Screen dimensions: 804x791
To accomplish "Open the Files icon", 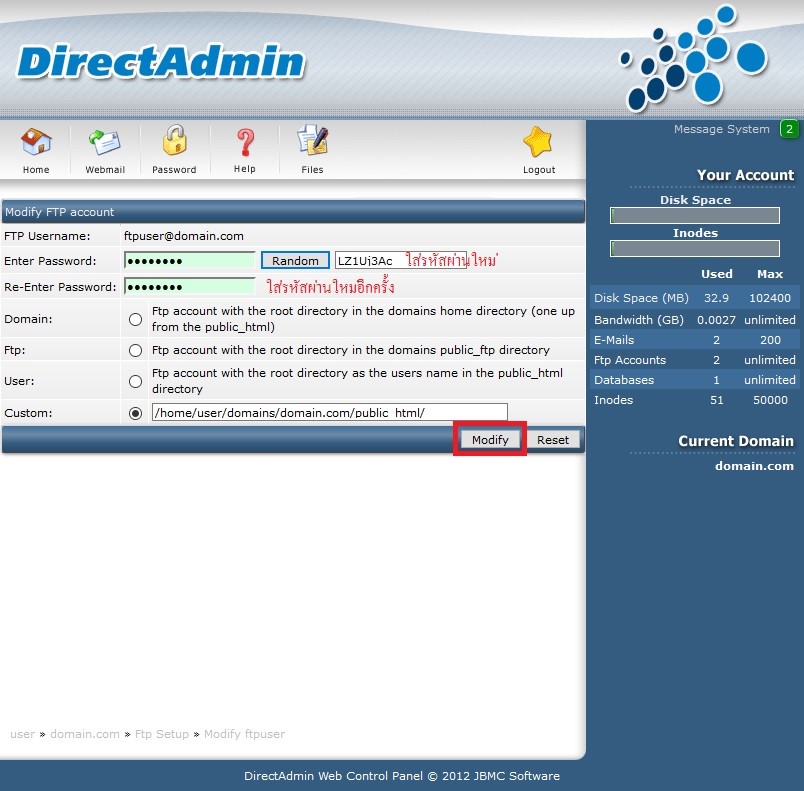I will 312,140.
